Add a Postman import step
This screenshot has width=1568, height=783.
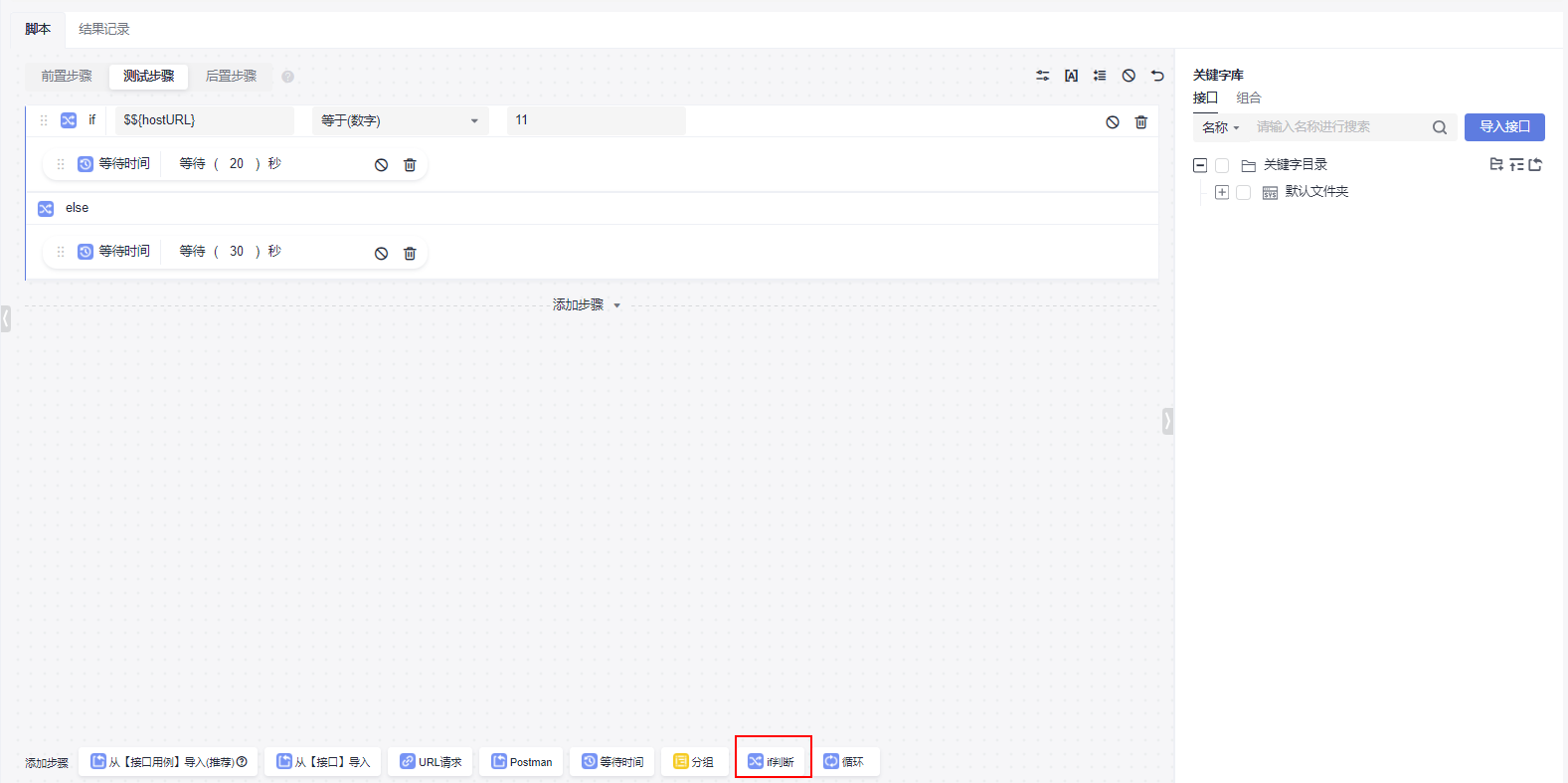click(x=521, y=762)
